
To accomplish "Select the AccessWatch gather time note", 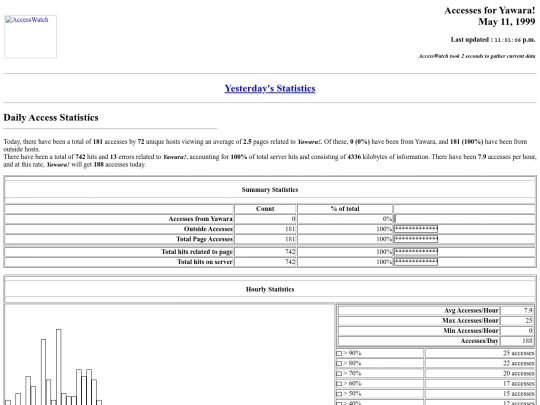I will coord(477,56).
